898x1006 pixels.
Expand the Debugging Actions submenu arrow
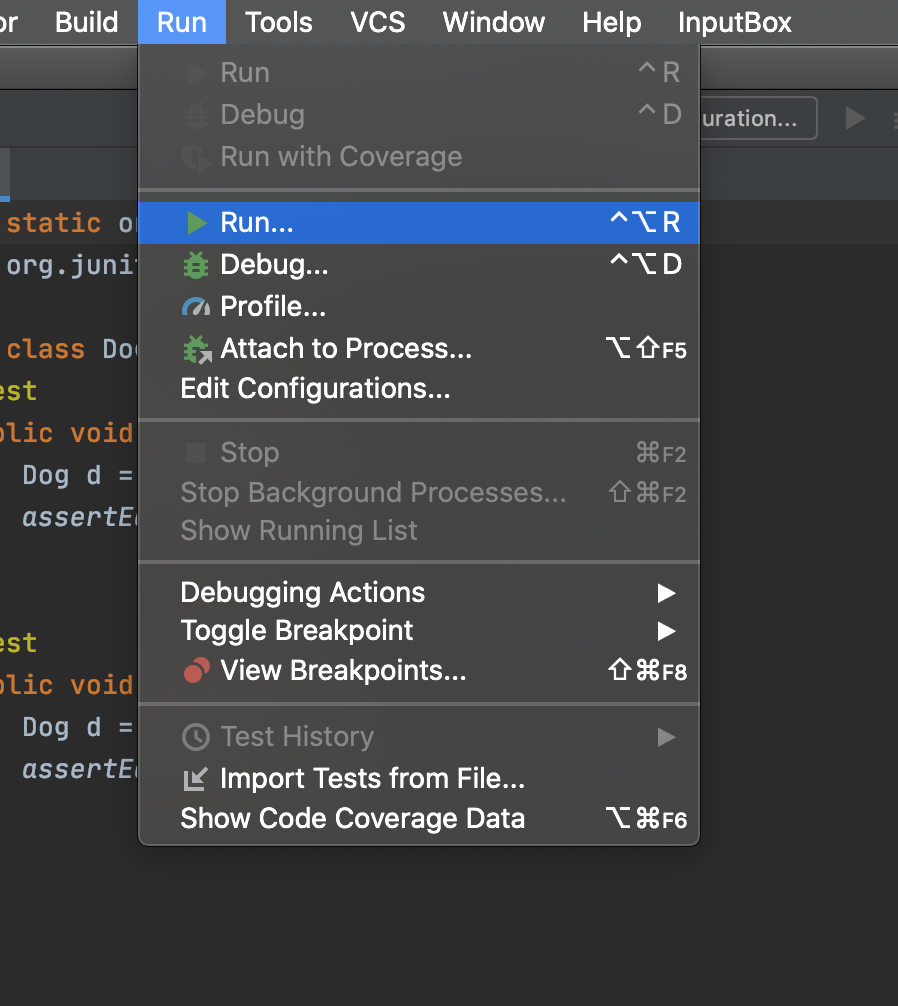click(666, 593)
